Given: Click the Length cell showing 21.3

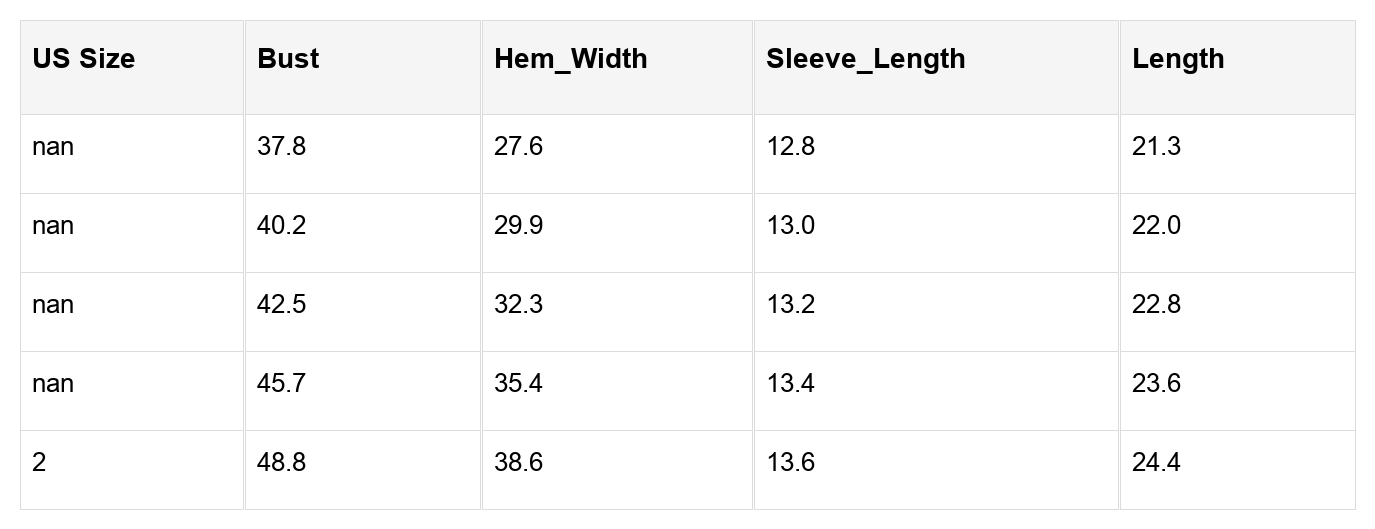Looking at the screenshot, I should (1156, 147).
